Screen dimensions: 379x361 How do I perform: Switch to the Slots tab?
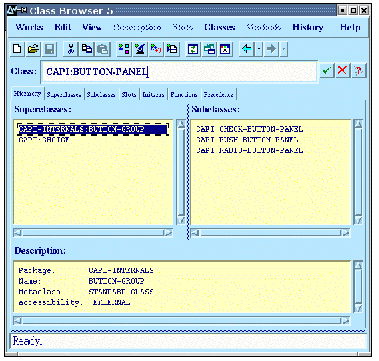click(x=129, y=95)
